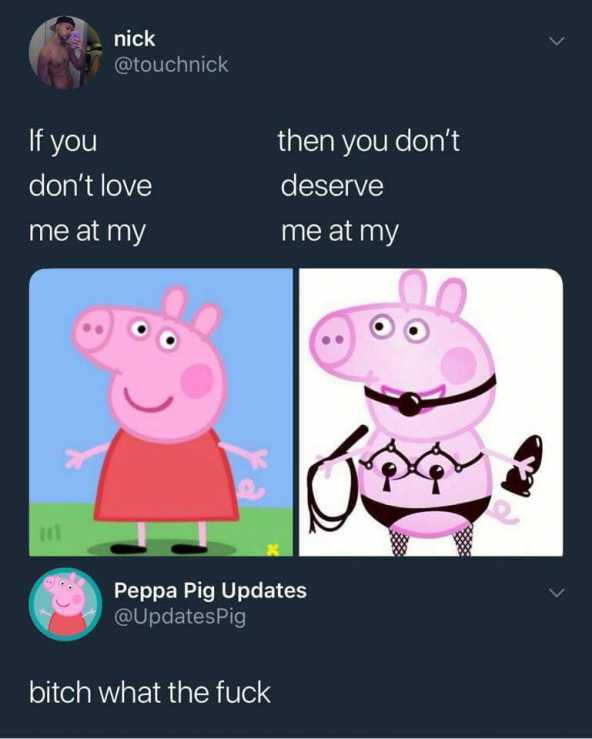Visit the @UpdatesPig handle link

coord(180,617)
